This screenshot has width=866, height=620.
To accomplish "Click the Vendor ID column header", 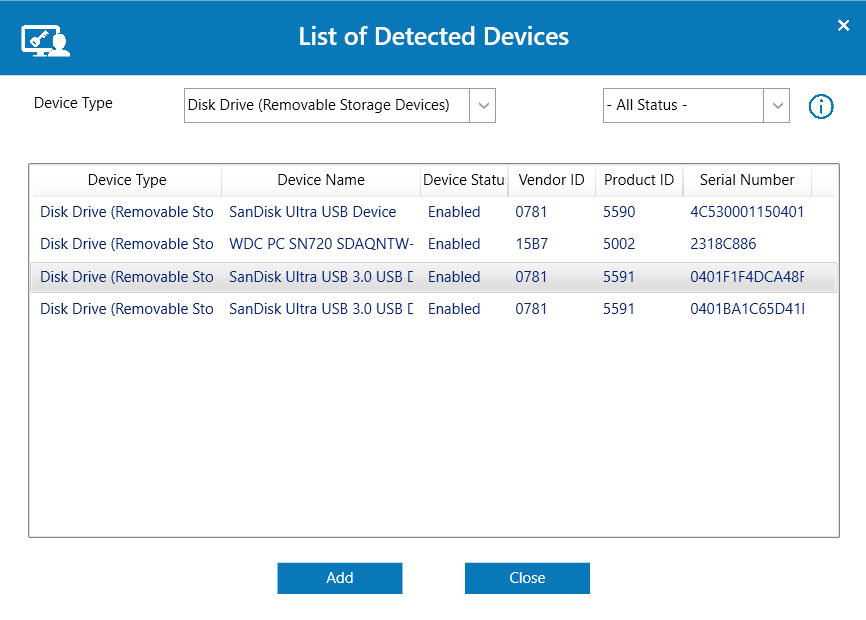I will tap(551, 180).
